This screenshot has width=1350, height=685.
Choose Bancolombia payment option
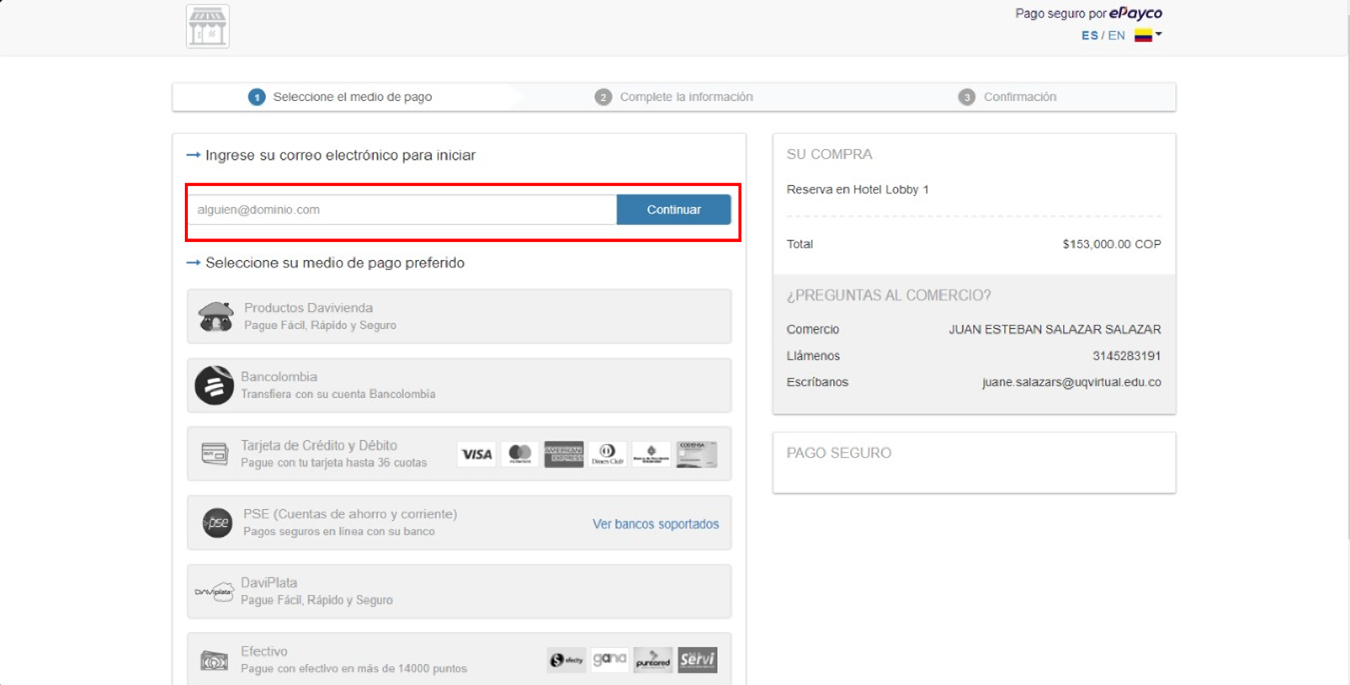(x=459, y=385)
